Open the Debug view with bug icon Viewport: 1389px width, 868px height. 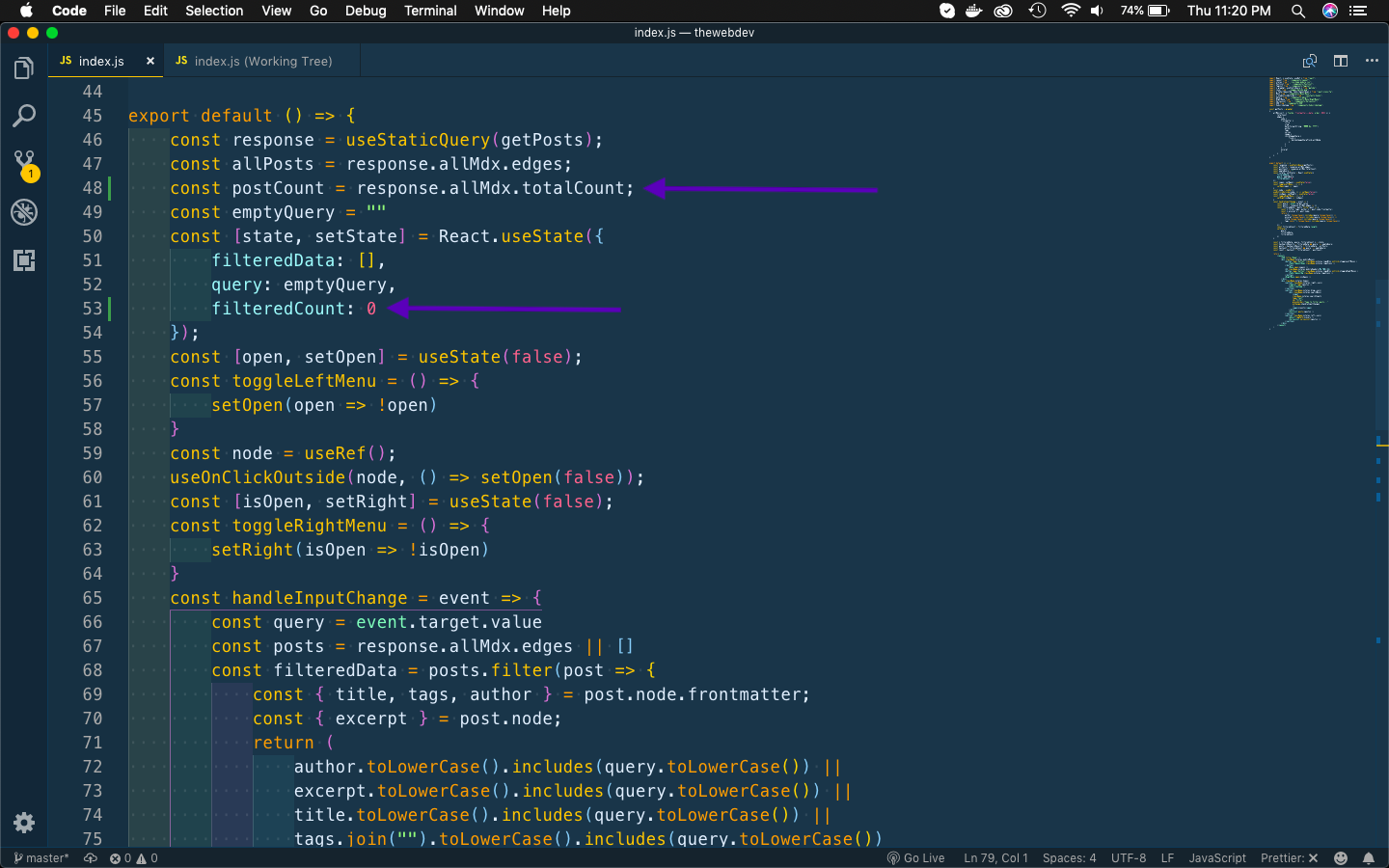[x=24, y=212]
